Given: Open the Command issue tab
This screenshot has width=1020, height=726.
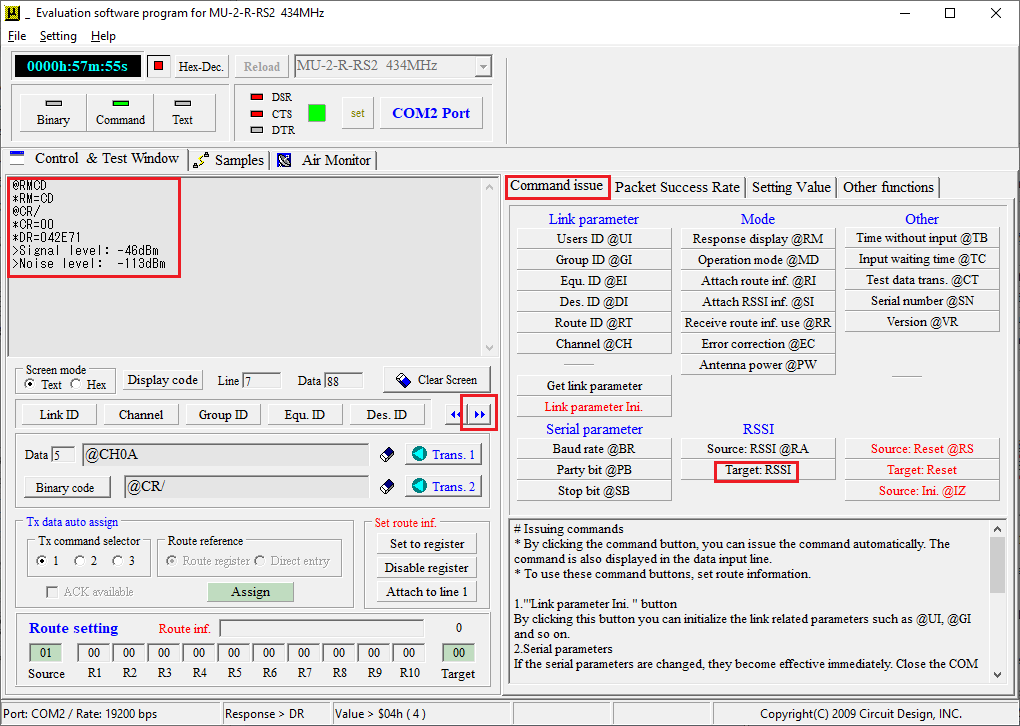Looking at the screenshot, I should click(x=557, y=186).
